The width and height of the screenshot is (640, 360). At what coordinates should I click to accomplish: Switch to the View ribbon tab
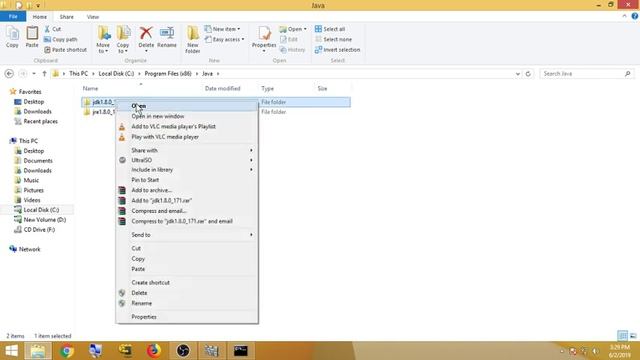click(x=93, y=17)
